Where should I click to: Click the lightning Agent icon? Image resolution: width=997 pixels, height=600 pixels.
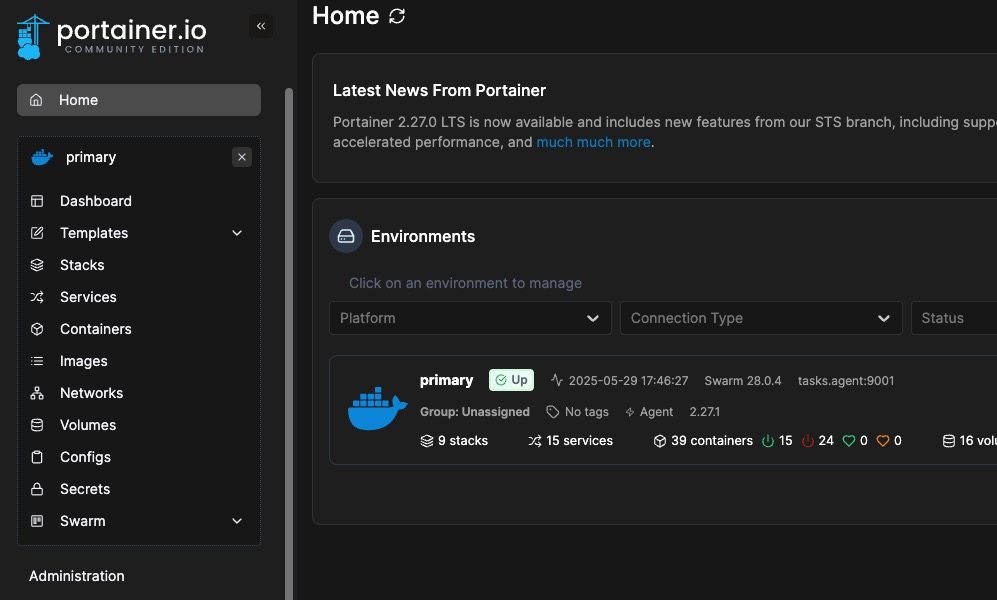[630, 412]
